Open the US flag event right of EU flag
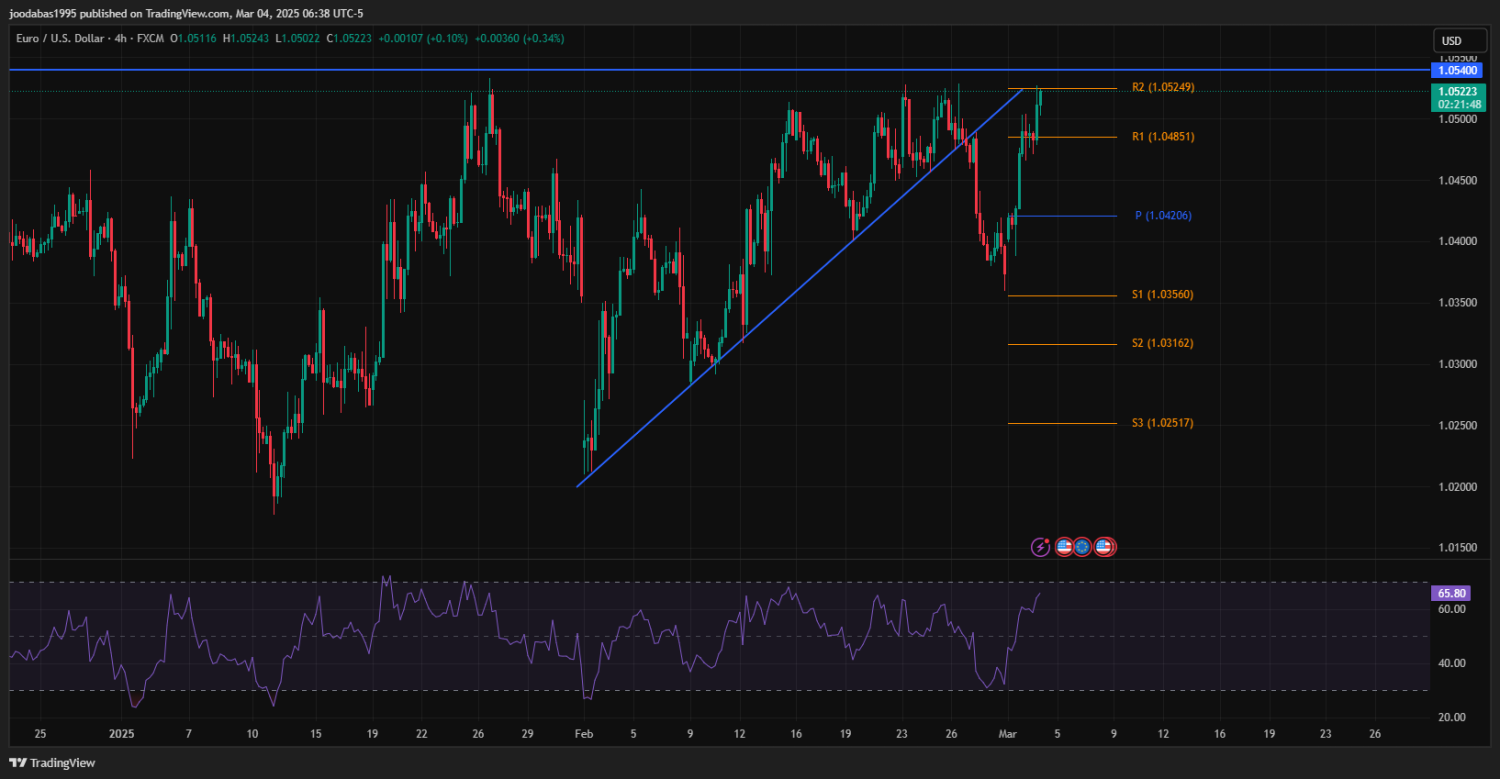The height and width of the screenshot is (779, 1500). tap(1104, 547)
